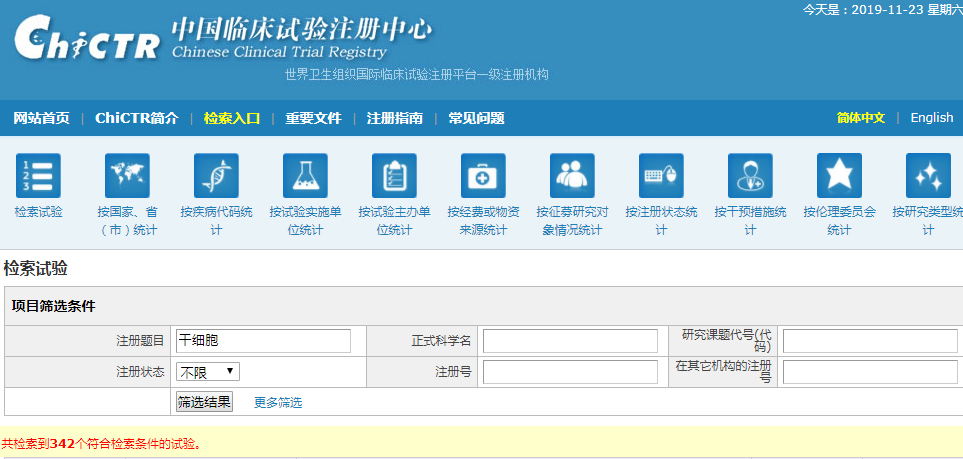Screen dimensions: 963x459
Task: Open 注册指南 navigation item
Action: tap(395, 118)
